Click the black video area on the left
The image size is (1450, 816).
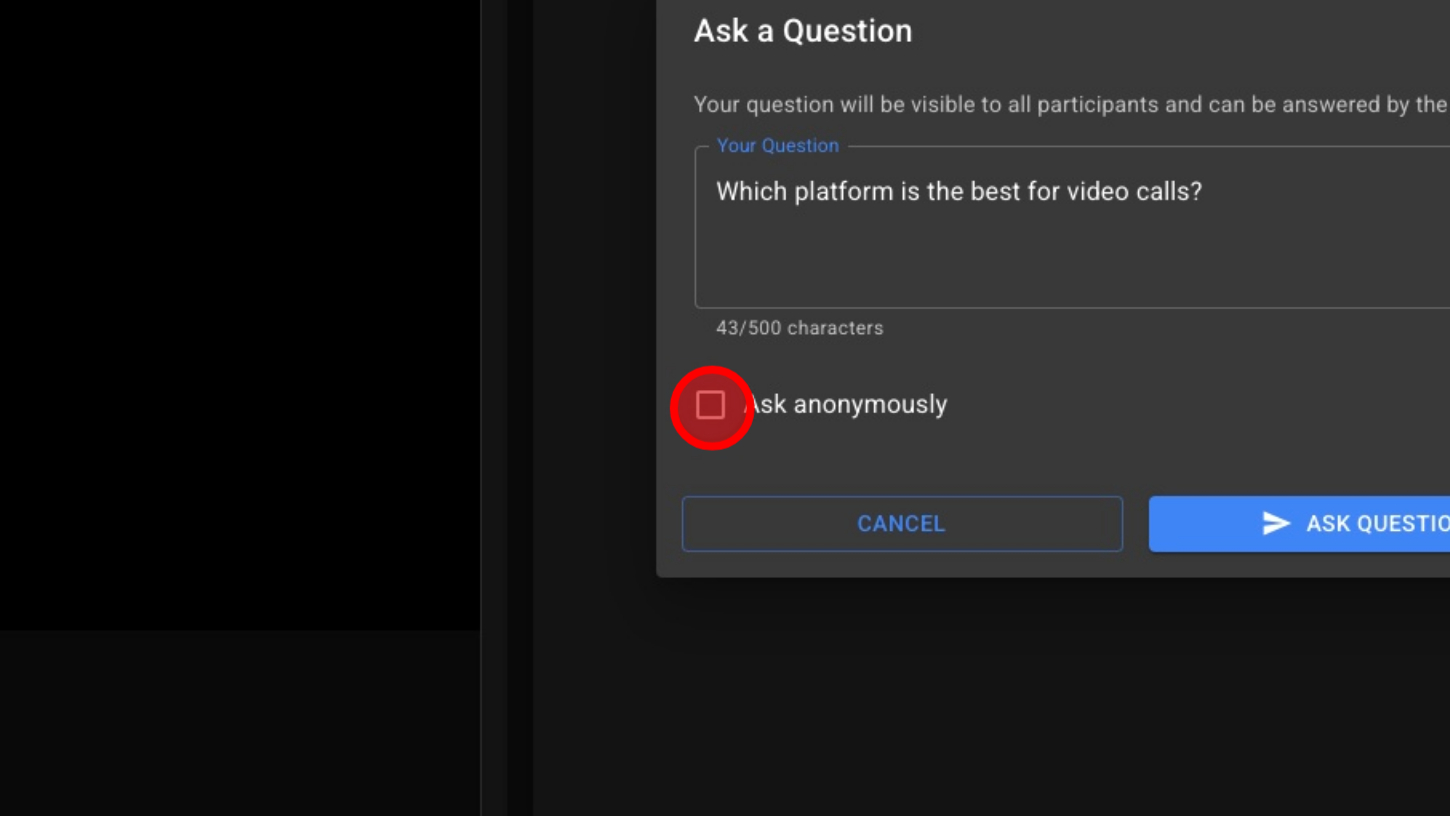point(240,300)
